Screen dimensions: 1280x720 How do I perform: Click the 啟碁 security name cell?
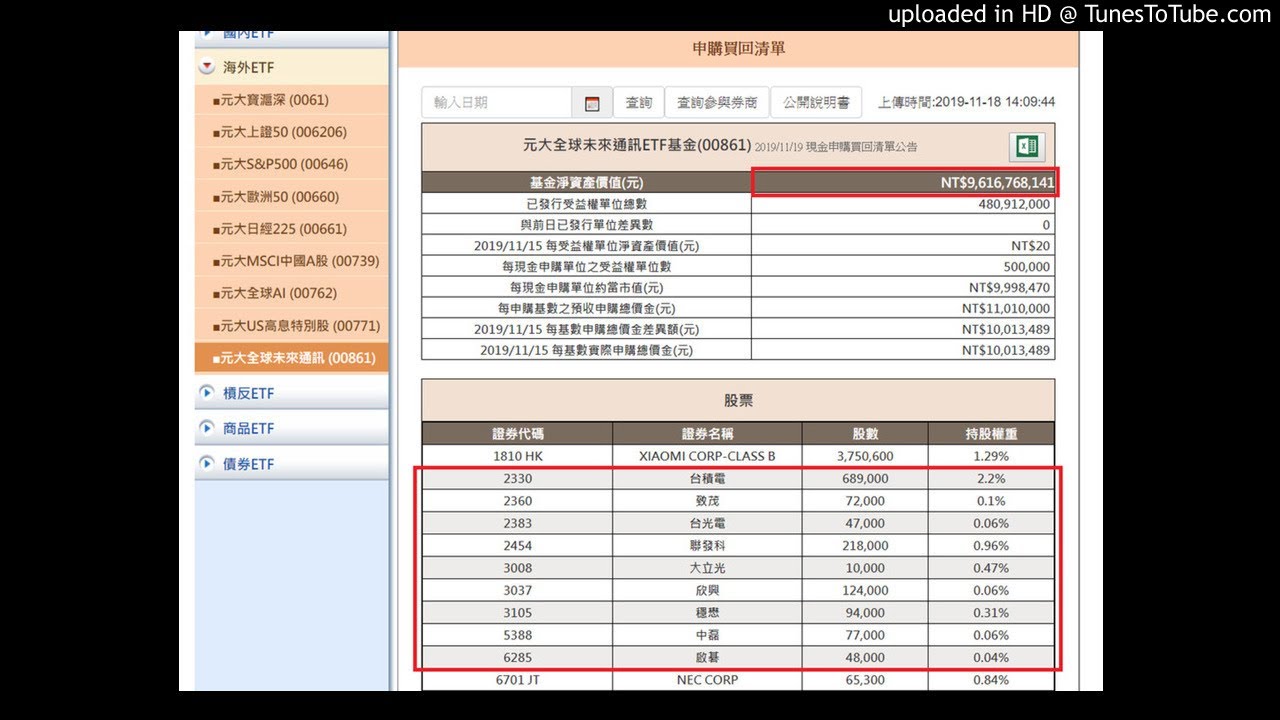pyautogui.click(x=707, y=658)
